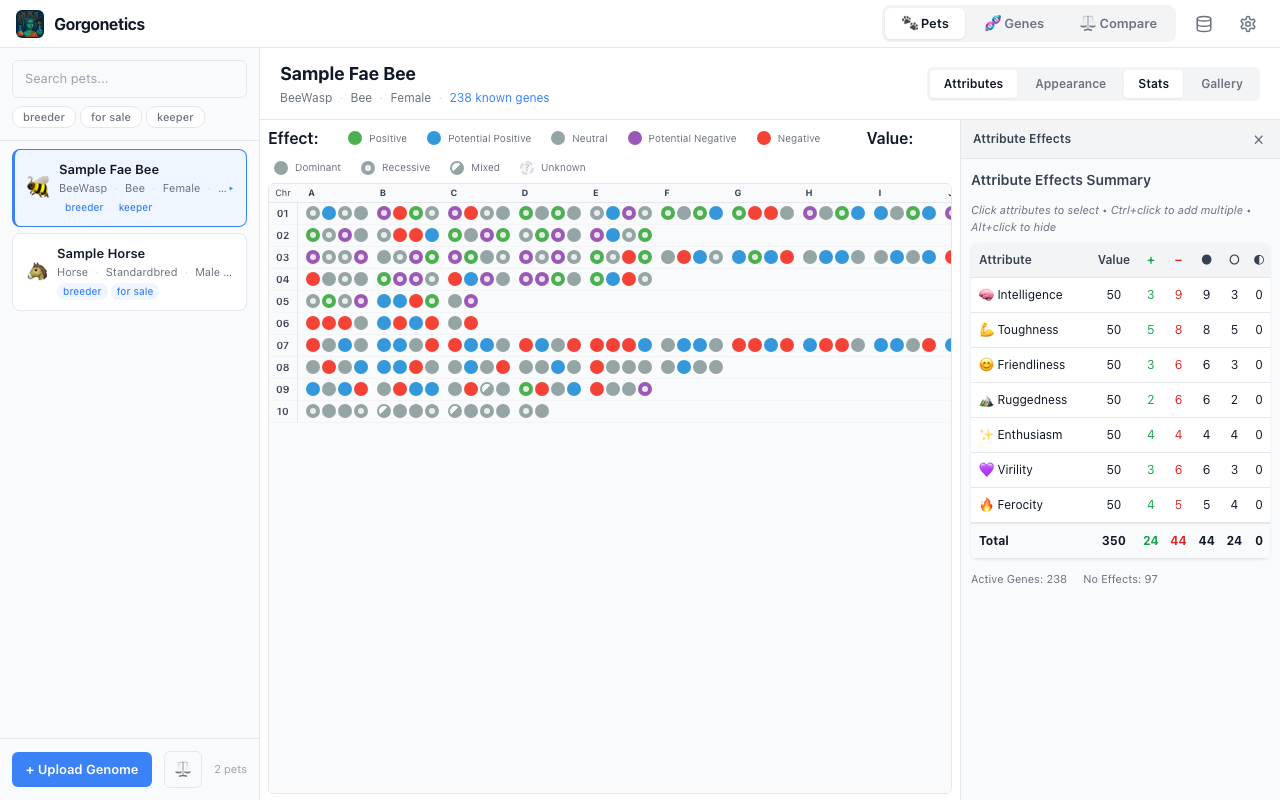The image size is (1280, 800).
Task: Click inside the 'Search pets...' field
Action: 129,78
